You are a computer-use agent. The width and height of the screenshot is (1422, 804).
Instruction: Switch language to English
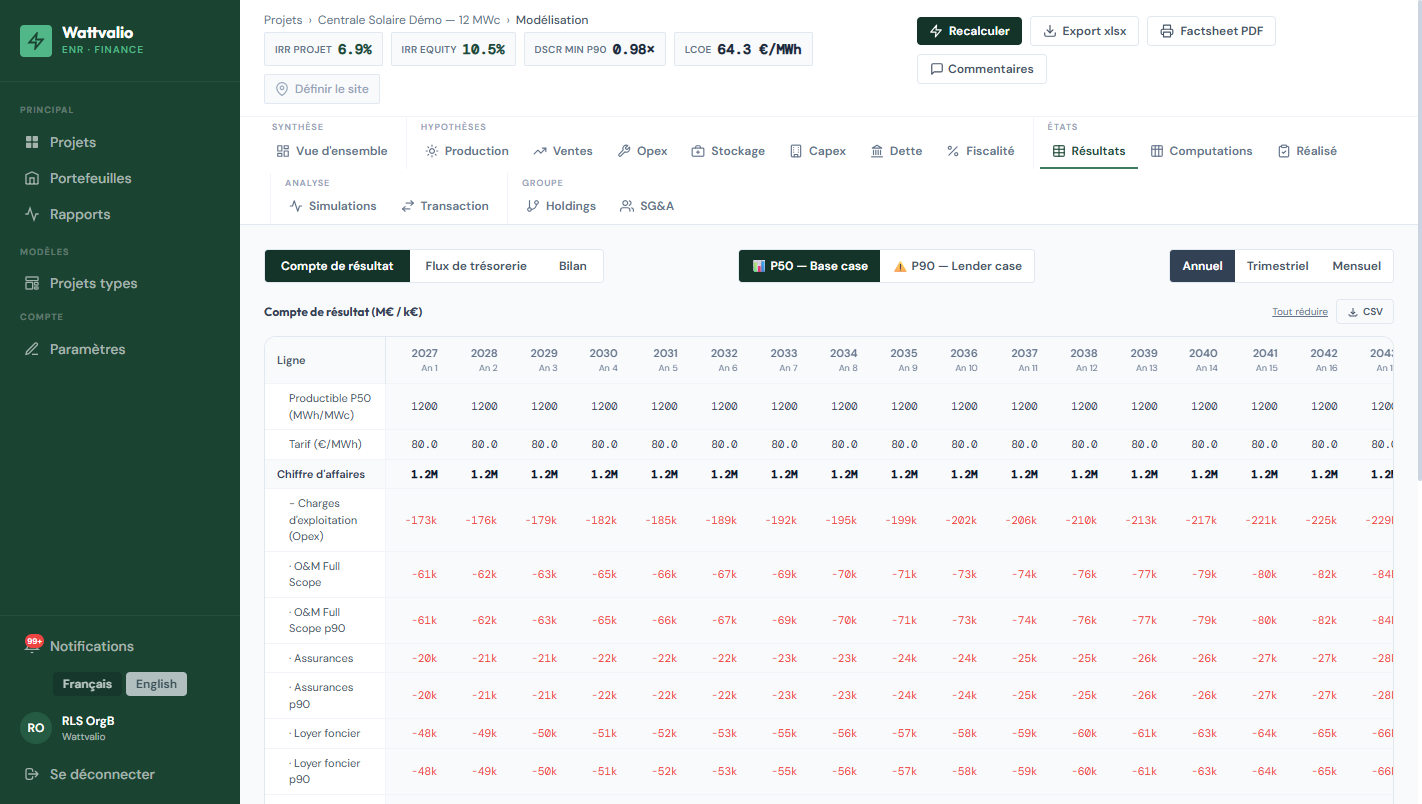pos(156,684)
